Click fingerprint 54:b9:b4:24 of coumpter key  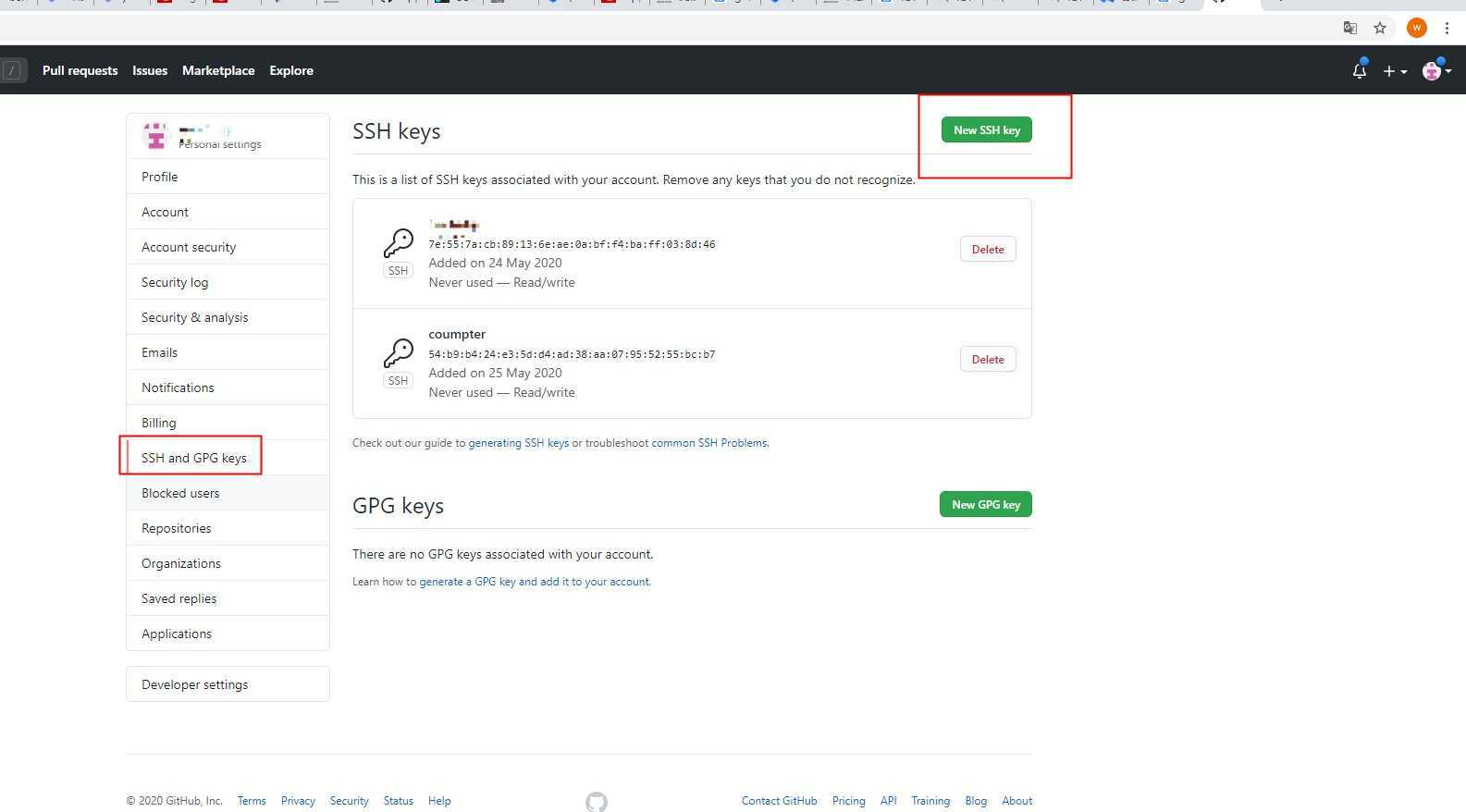pos(572,354)
